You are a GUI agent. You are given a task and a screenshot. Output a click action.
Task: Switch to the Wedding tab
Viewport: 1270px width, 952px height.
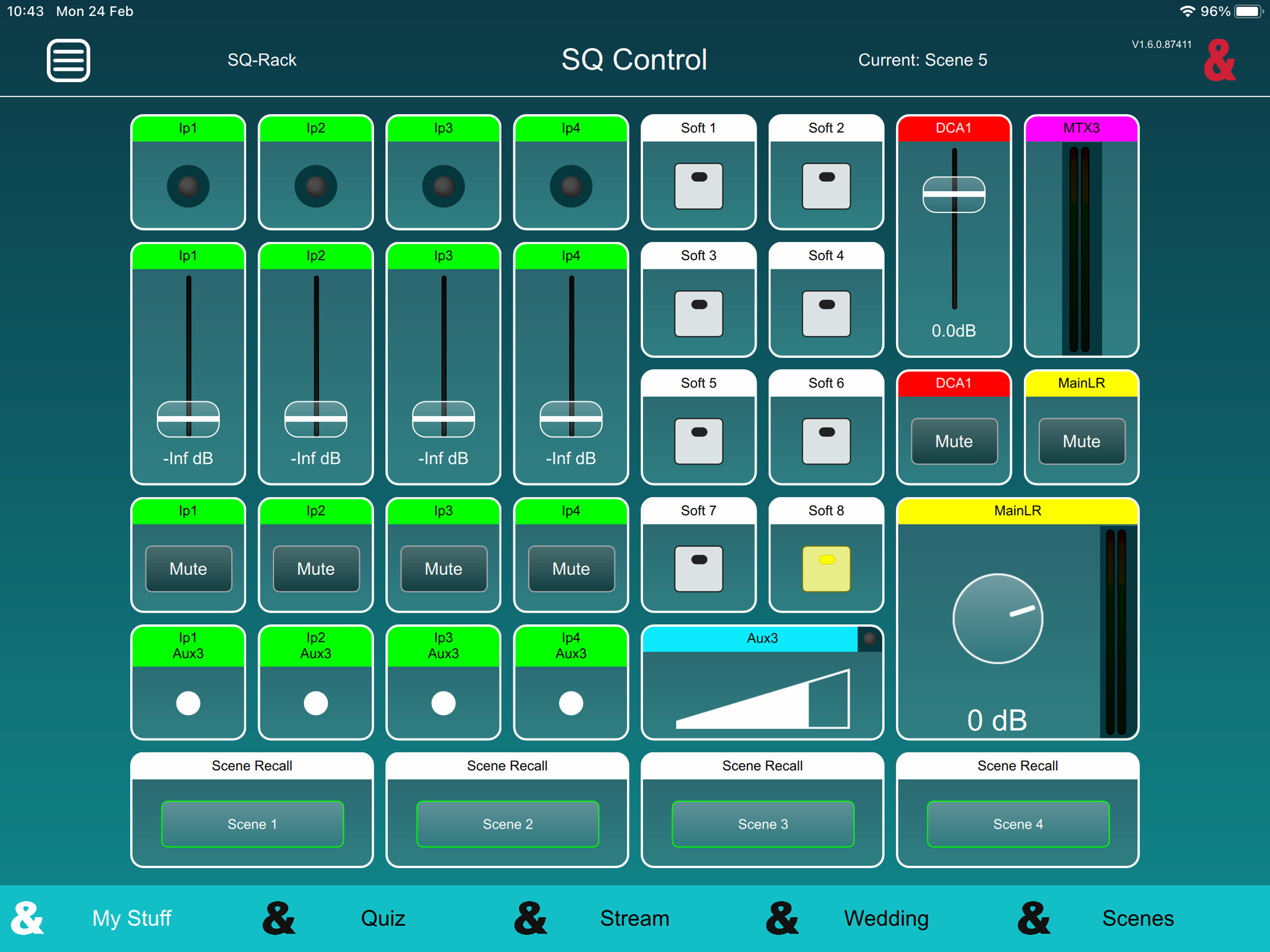[886, 918]
